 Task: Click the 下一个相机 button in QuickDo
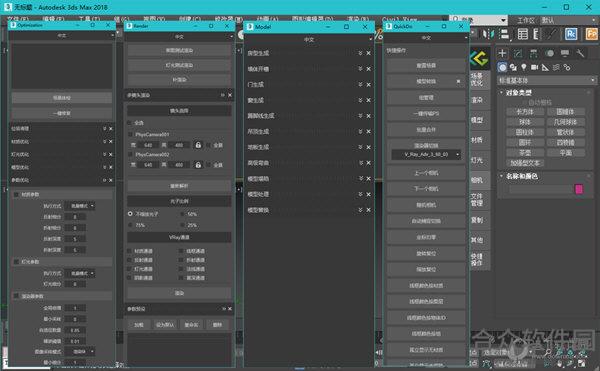click(x=426, y=189)
